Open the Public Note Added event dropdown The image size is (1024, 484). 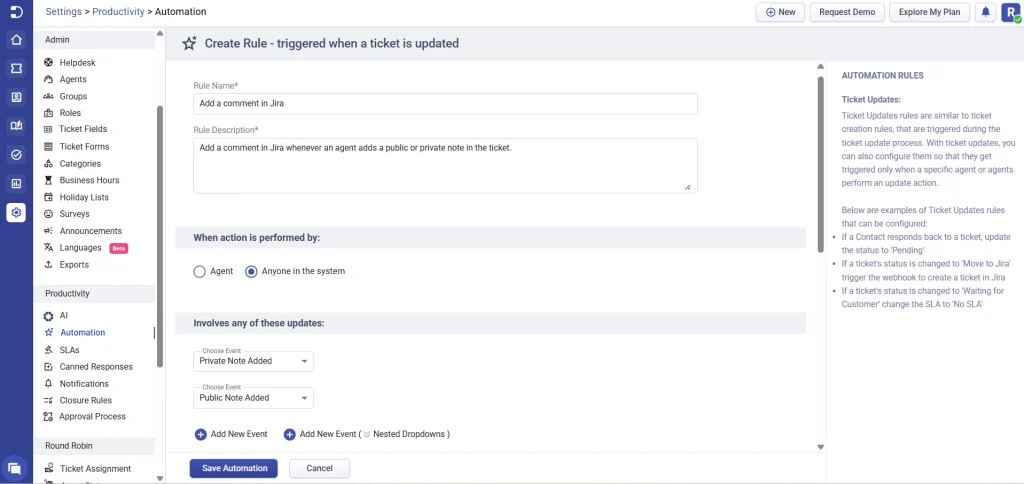tap(253, 398)
